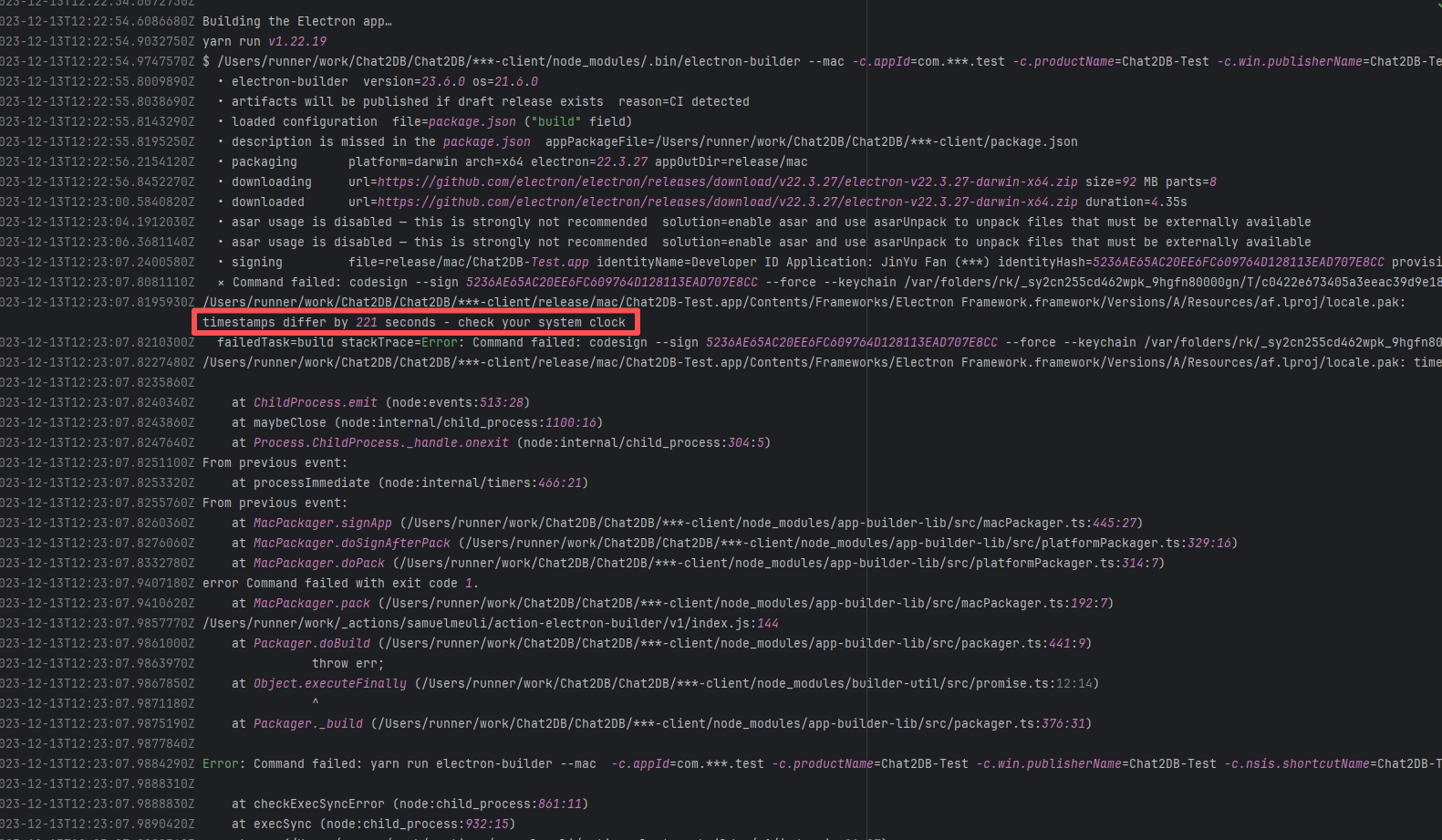Image resolution: width=1442 pixels, height=840 pixels.
Task: Click the green inspection checkmark icon
Action: click(x=1437, y=5)
